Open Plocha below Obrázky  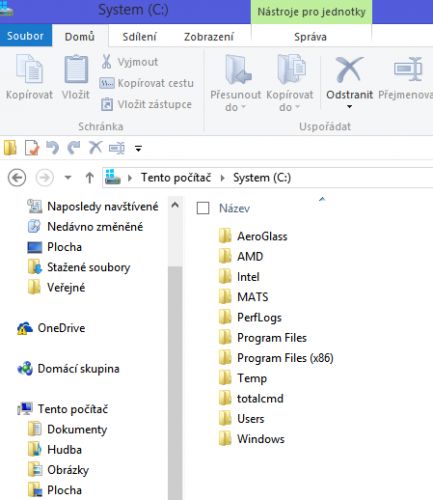pyautogui.click(x=55, y=490)
